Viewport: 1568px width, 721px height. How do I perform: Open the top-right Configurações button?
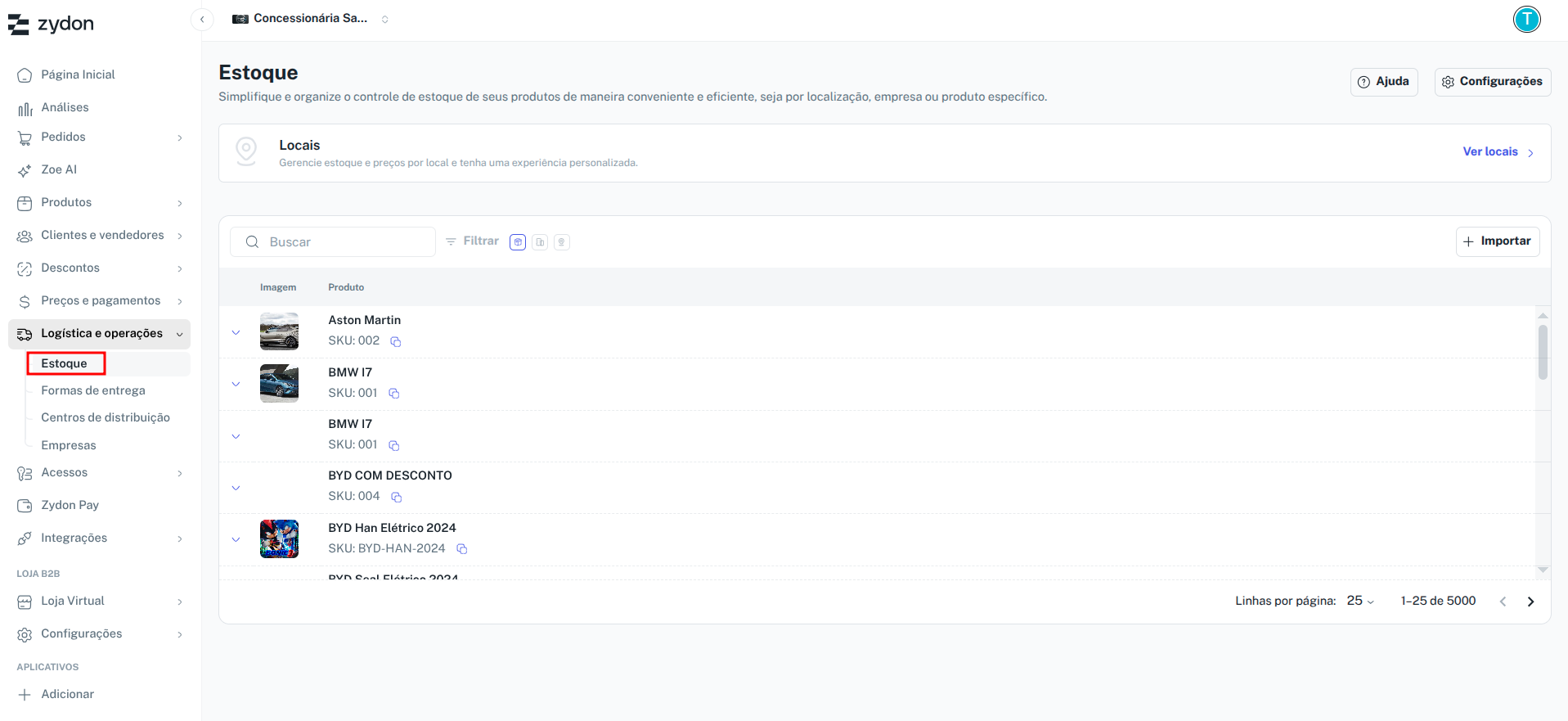click(1493, 82)
